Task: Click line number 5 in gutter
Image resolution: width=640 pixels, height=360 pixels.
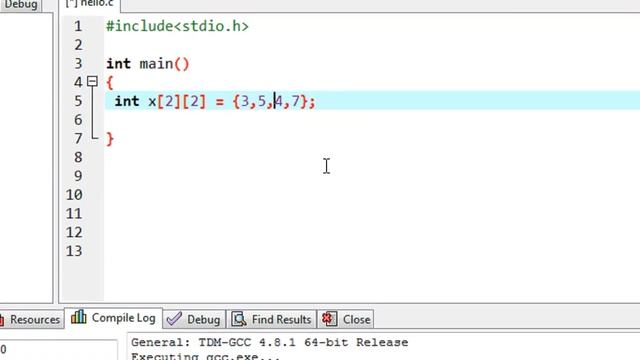Action: coord(78,101)
